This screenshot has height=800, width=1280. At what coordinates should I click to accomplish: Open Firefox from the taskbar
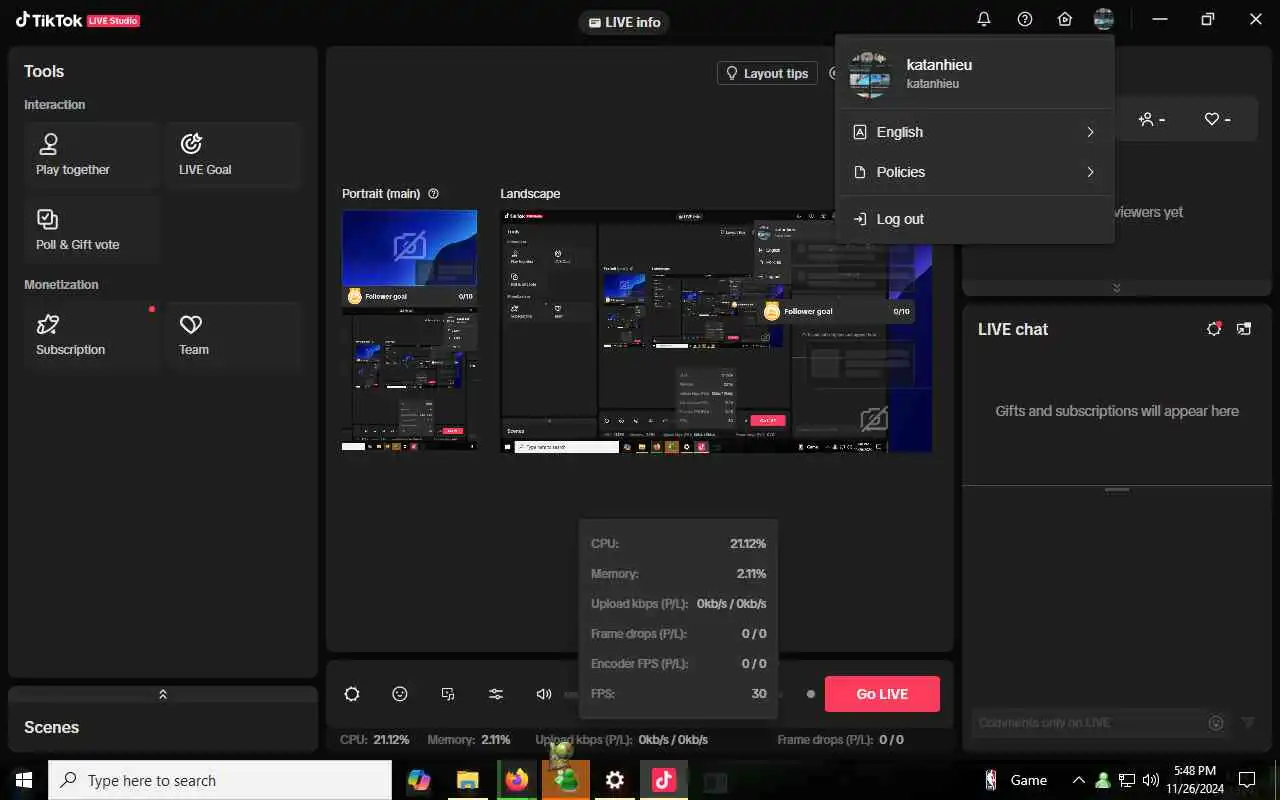(x=517, y=780)
